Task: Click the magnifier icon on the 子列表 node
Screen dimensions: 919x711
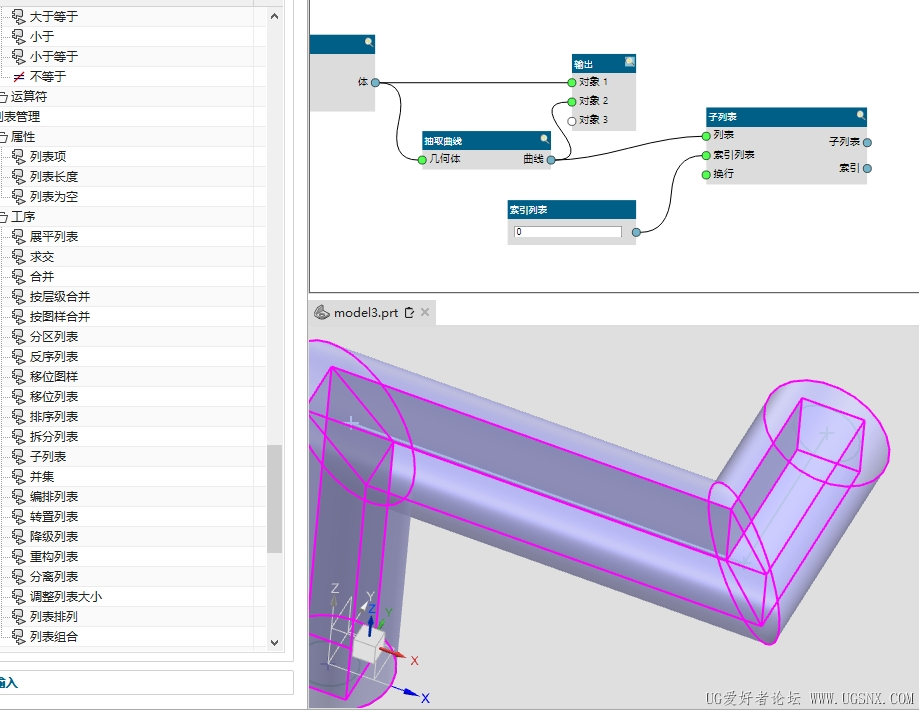Action: 860,115
